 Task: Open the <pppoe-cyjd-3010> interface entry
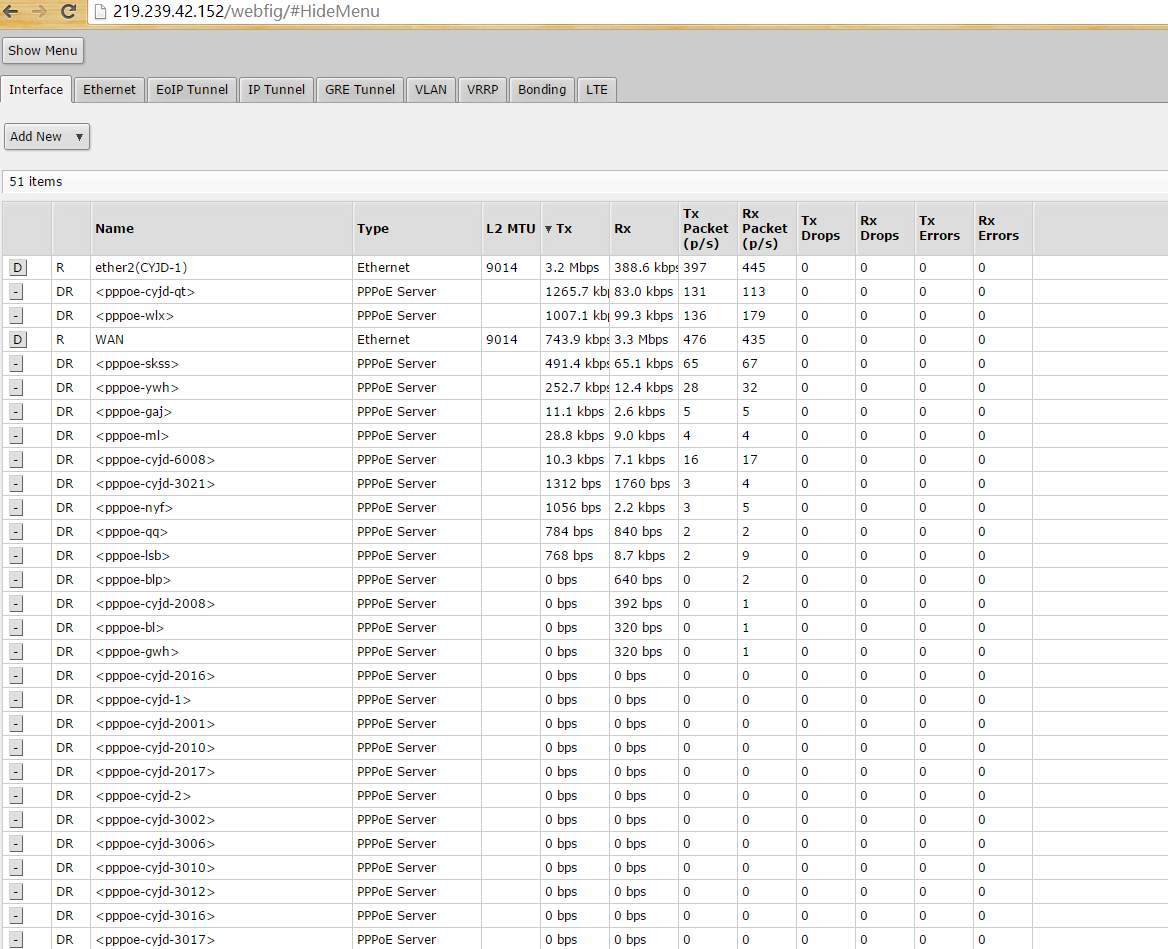pos(155,868)
